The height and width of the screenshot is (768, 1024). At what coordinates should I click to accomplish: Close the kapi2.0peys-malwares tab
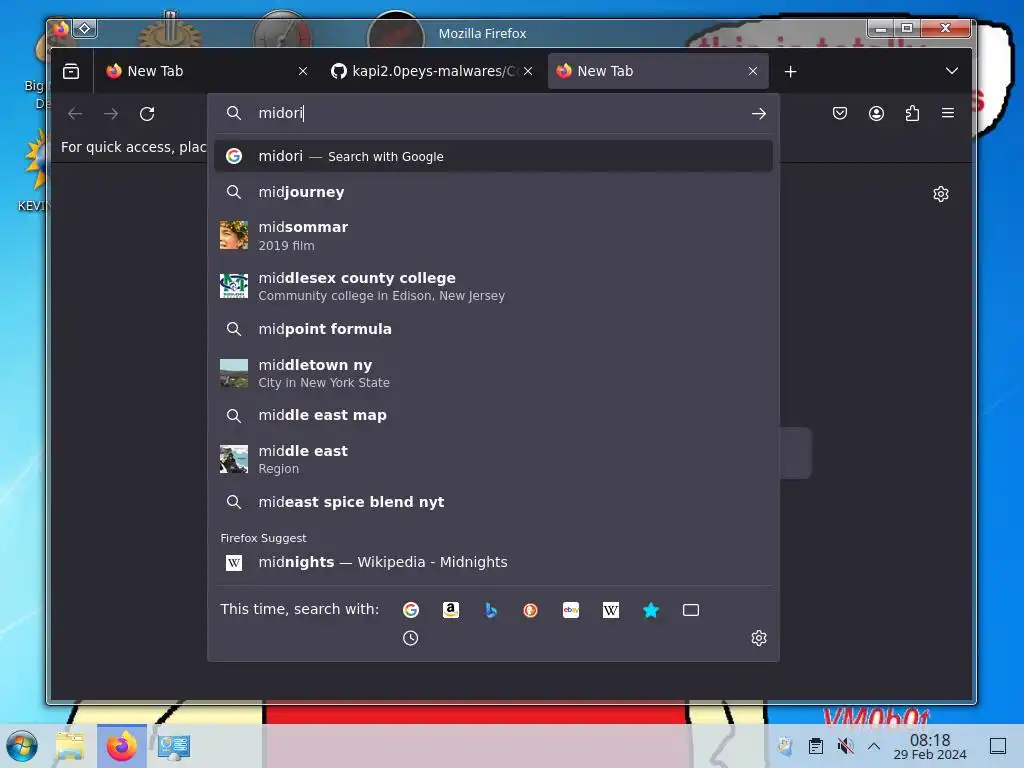pos(528,71)
